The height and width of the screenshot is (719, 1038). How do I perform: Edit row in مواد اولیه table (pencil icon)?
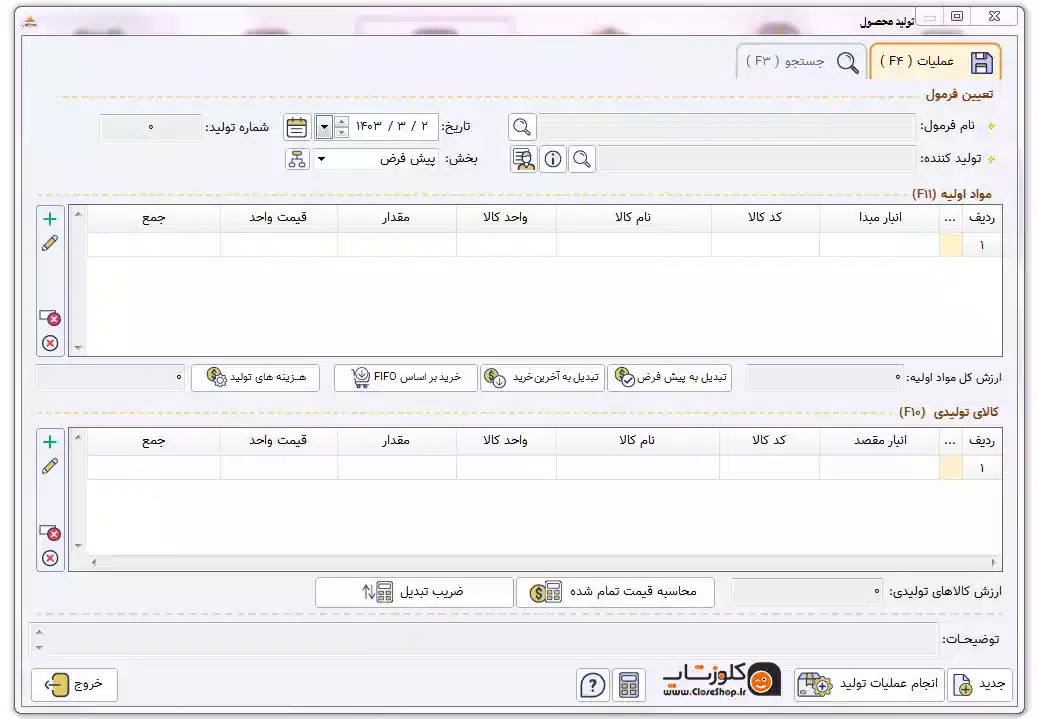[x=50, y=243]
